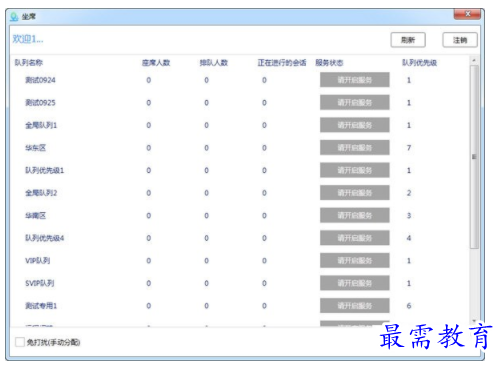Select queue name 全局队列2
The width and height of the screenshot is (501, 368).
coord(41,193)
